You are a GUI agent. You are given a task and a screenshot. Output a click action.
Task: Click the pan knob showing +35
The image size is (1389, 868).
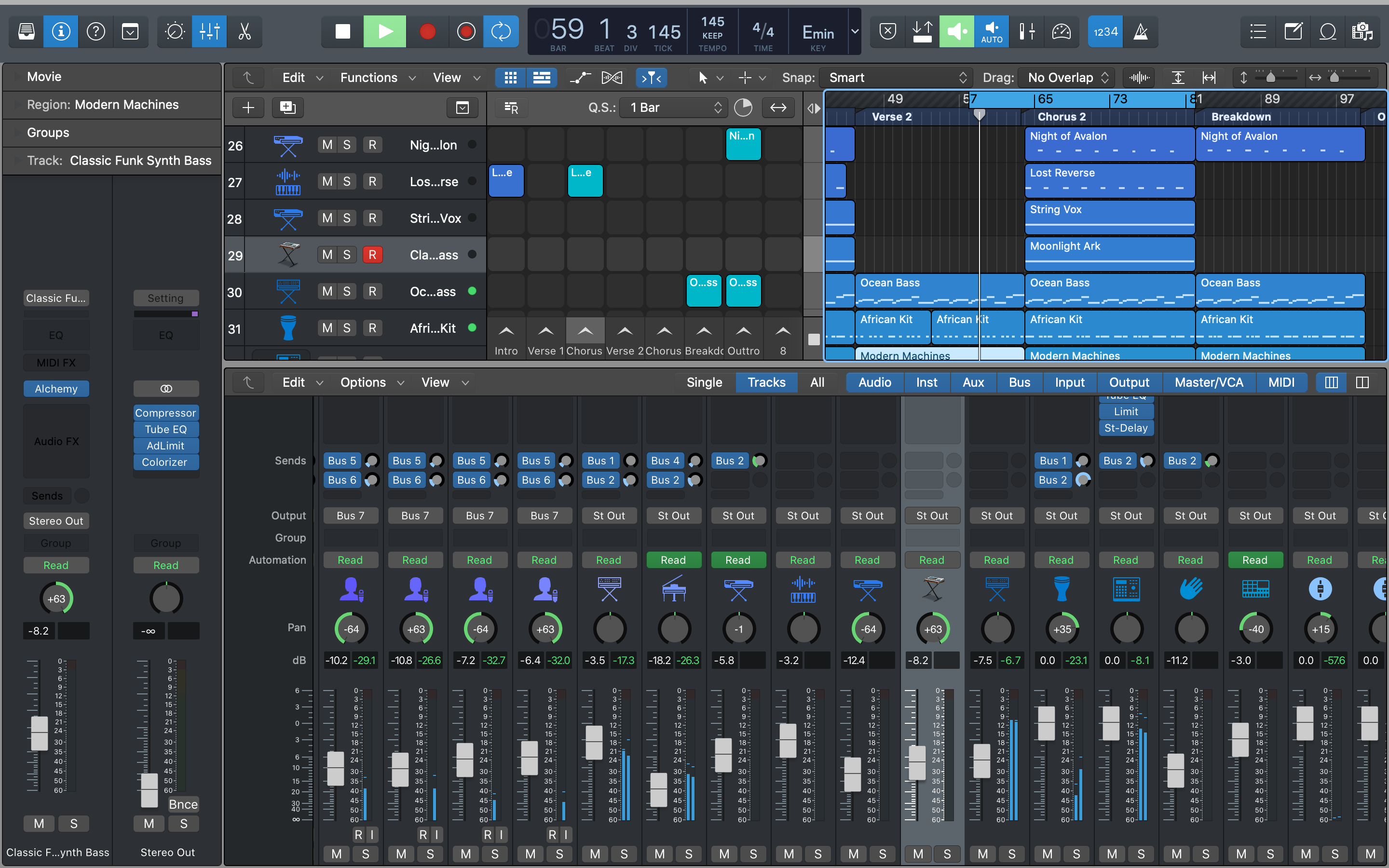[x=1062, y=629]
